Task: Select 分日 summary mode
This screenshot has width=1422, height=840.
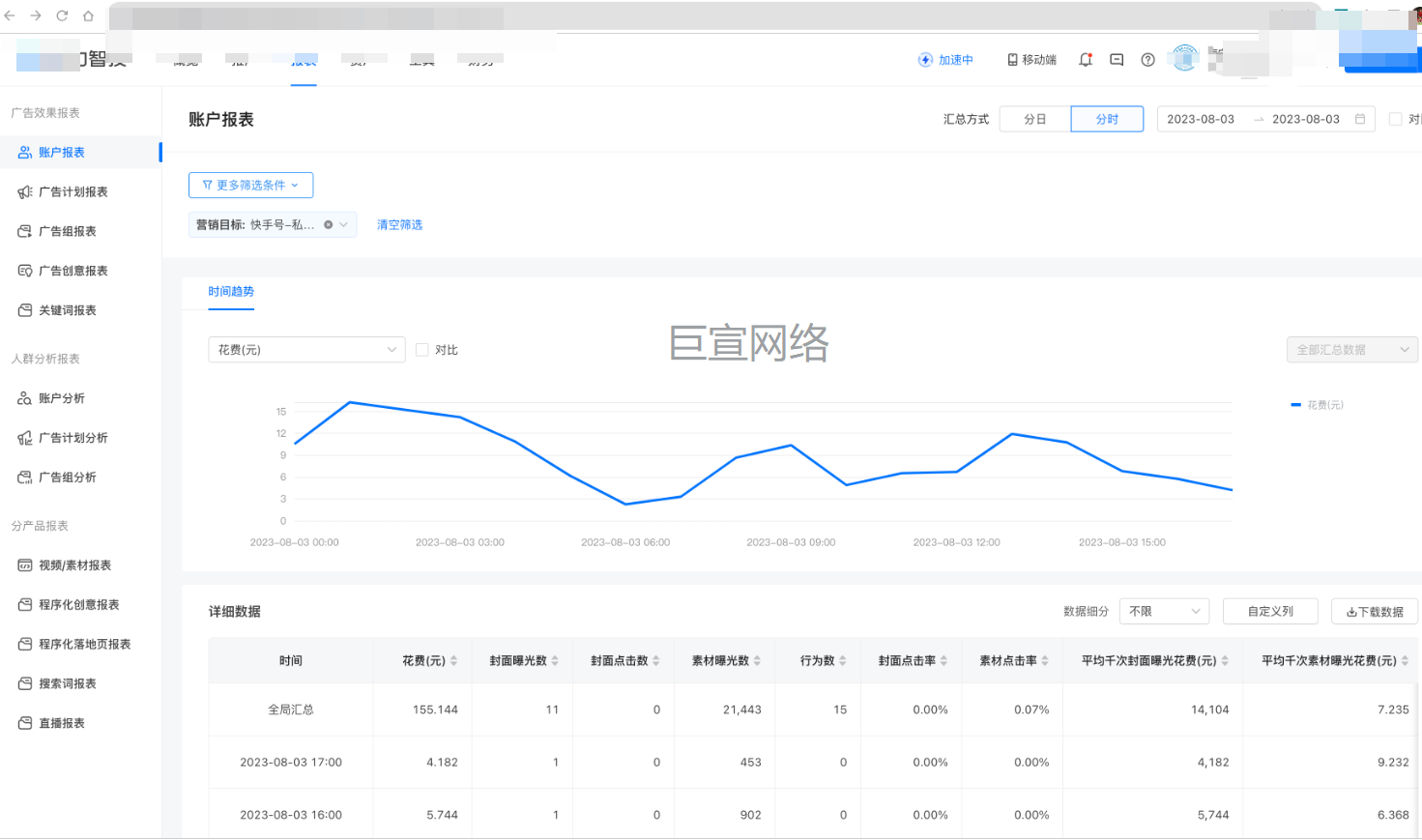Action: (x=1034, y=119)
